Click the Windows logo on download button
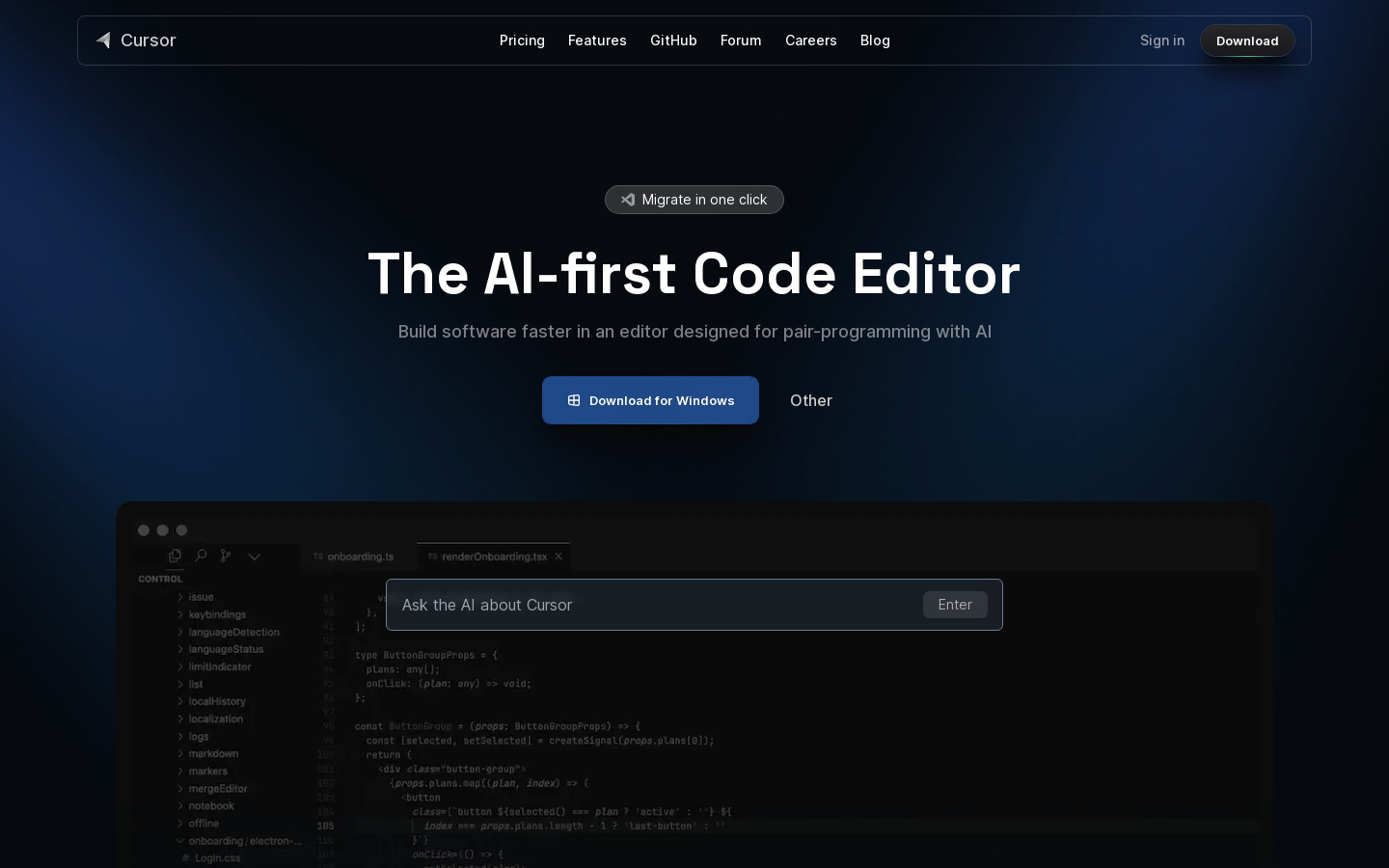The width and height of the screenshot is (1389, 868). (x=574, y=400)
